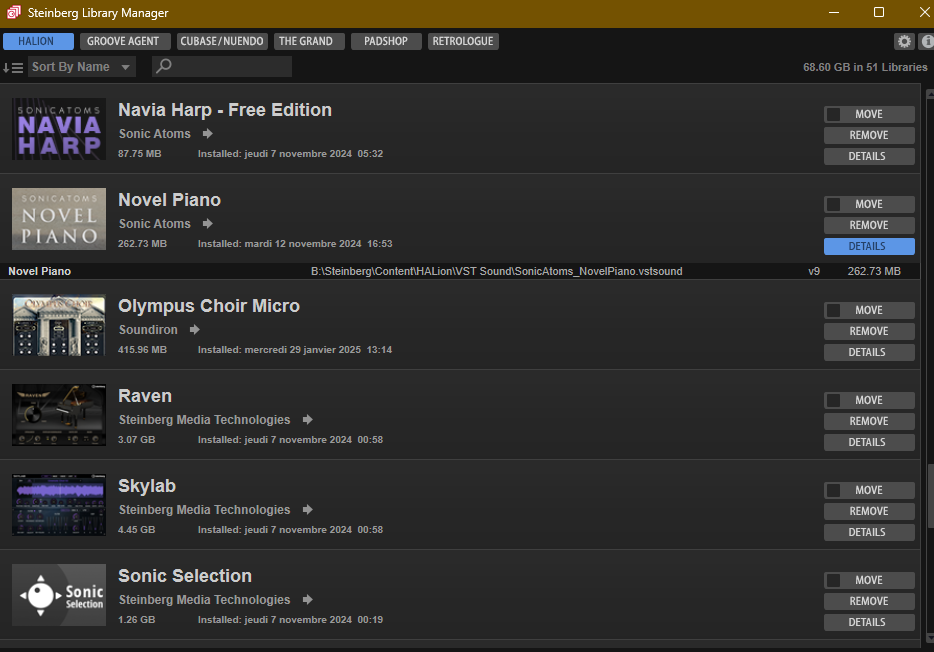The height and width of the screenshot is (652, 934).
Task: Click the Olympus Choir Micro title
Action: pyautogui.click(x=208, y=305)
